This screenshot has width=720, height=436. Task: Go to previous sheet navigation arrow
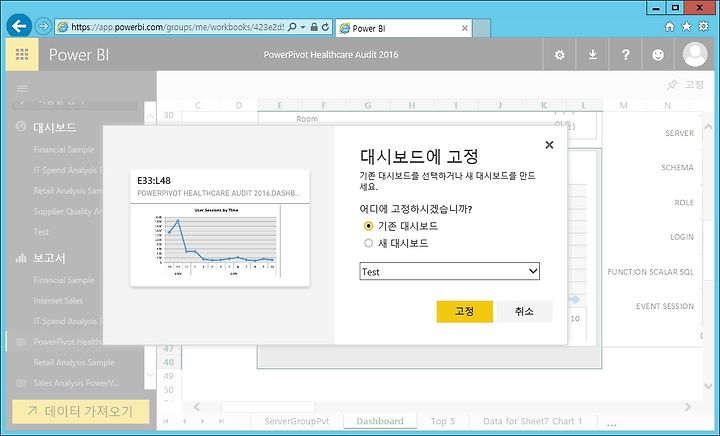tap(184, 421)
